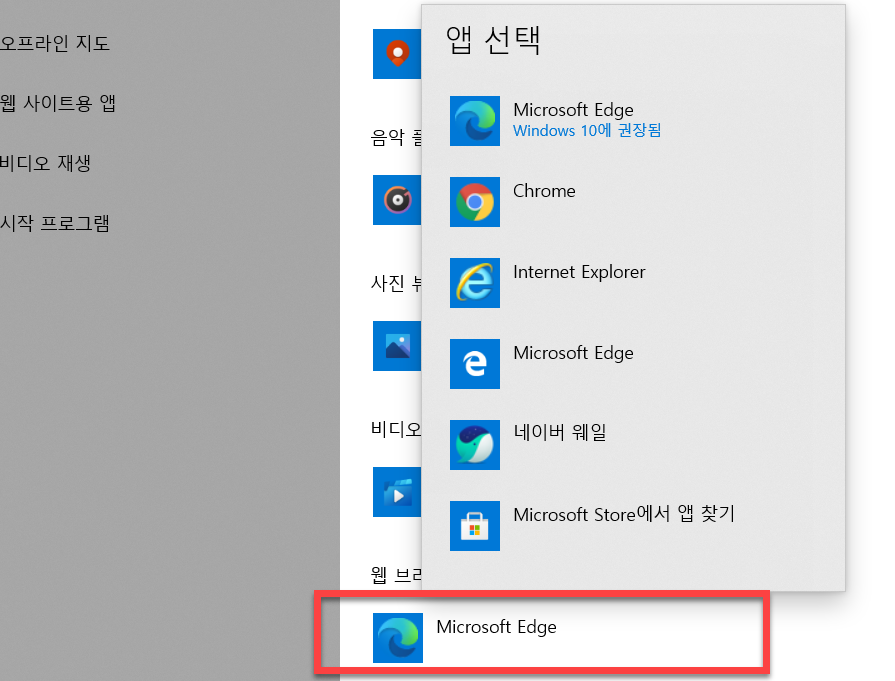Go to 시작 프로그램 settings
The width and height of the screenshot is (895, 681).
55,223
